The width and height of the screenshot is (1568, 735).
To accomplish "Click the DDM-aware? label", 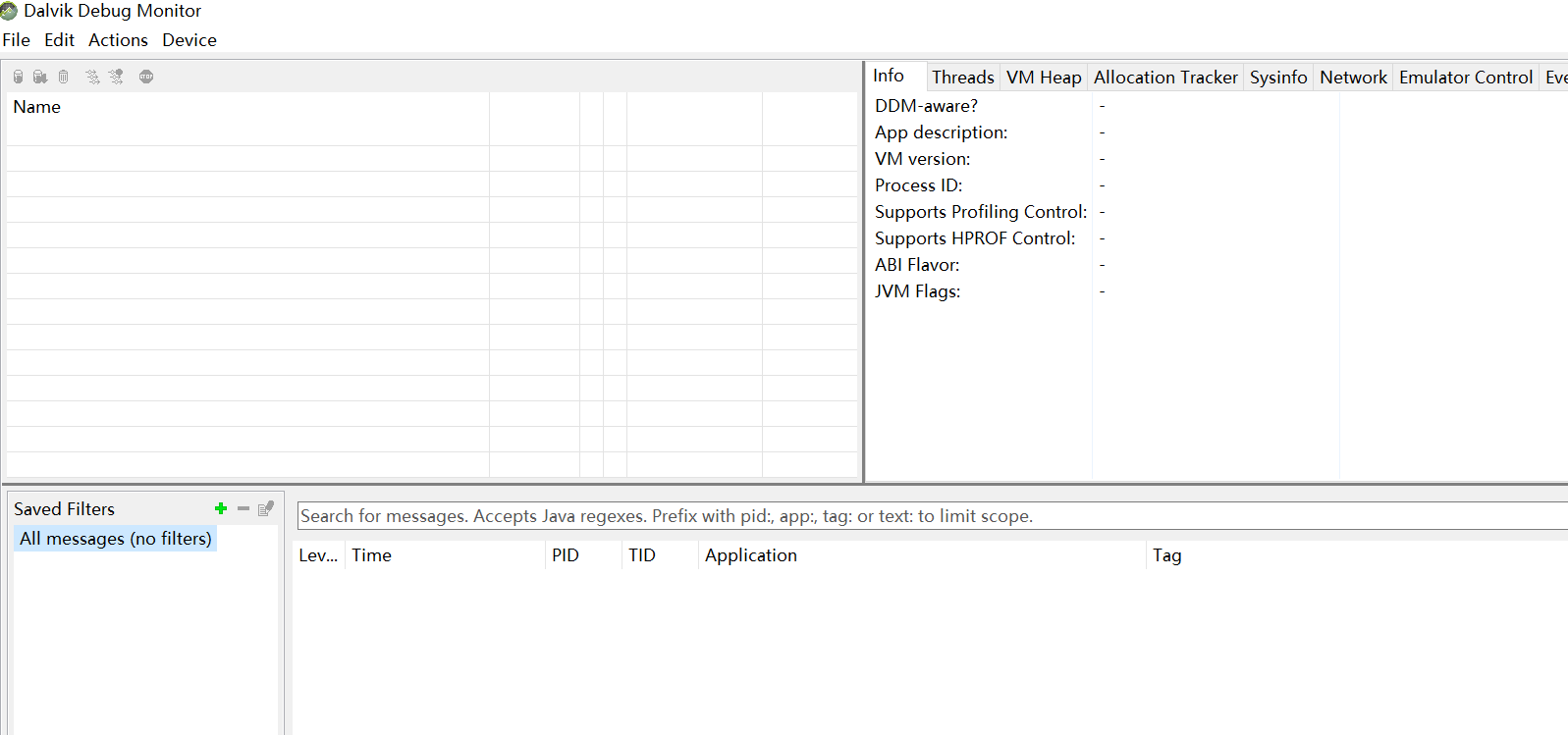I will pyautogui.click(x=926, y=106).
